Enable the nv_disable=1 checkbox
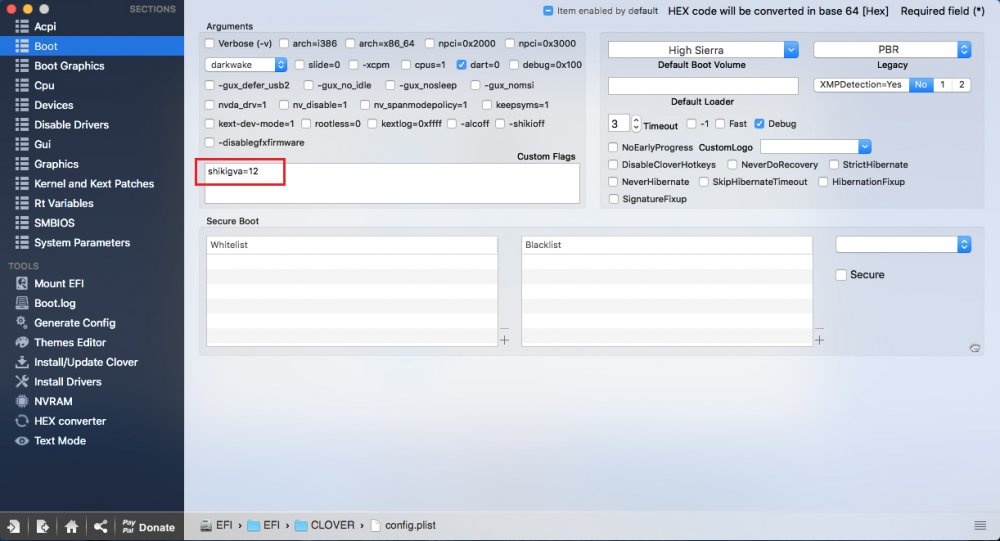Screen dimensions: 1000x541 (284, 105)
